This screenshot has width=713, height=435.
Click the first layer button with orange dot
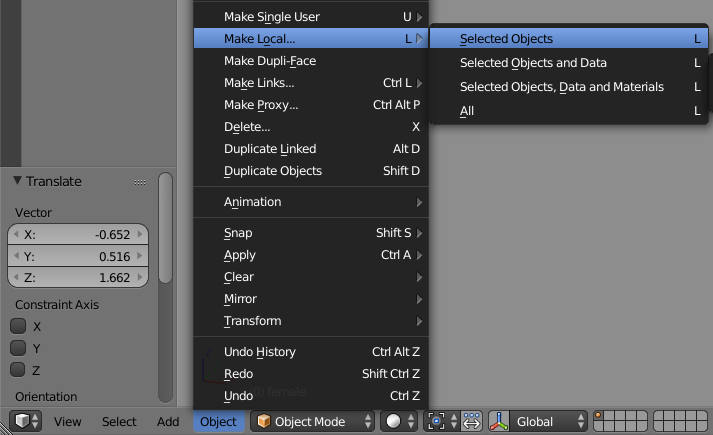tap(600, 416)
